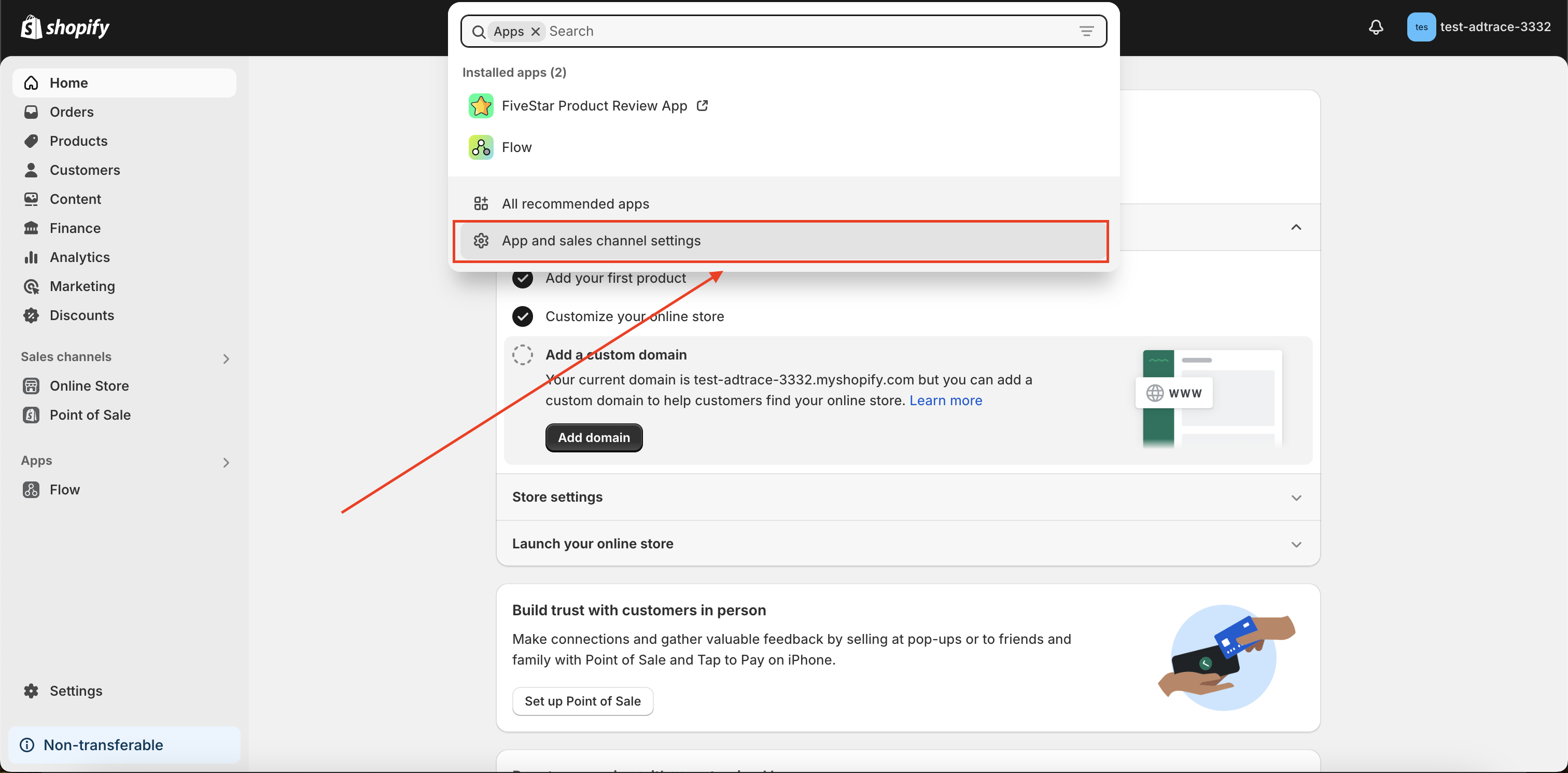Click the search magnifier icon
The image size is (1568, 773).
[479, 32]
